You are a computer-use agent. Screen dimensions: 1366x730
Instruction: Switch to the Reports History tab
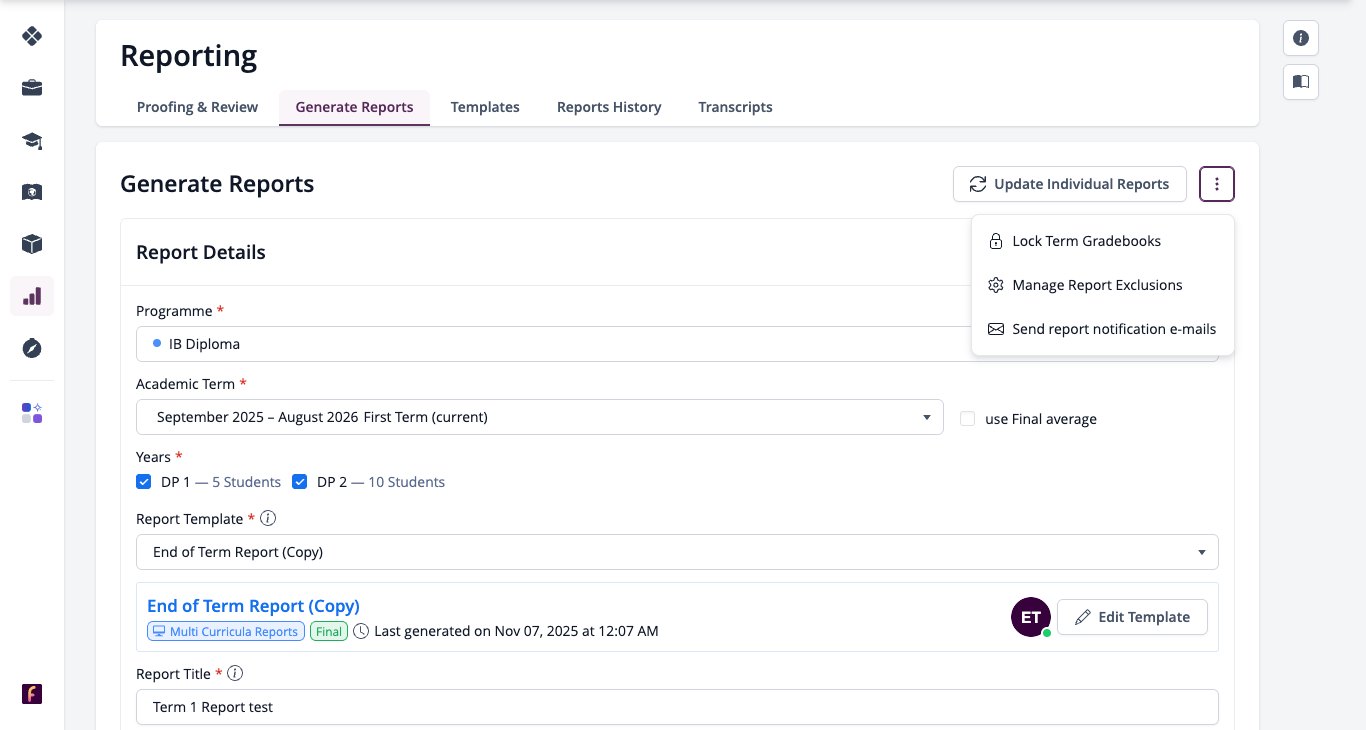tap(609, 107)
